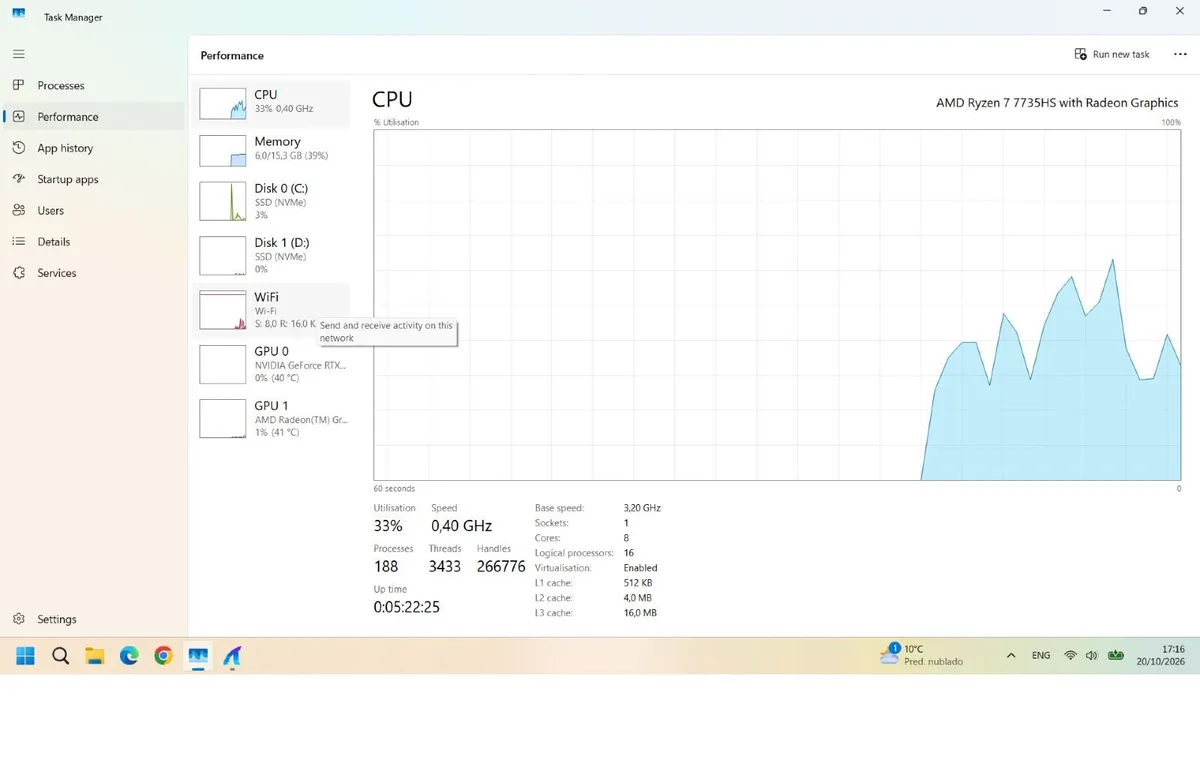Select Disk 0 (C:) in the list

(271, 201)
